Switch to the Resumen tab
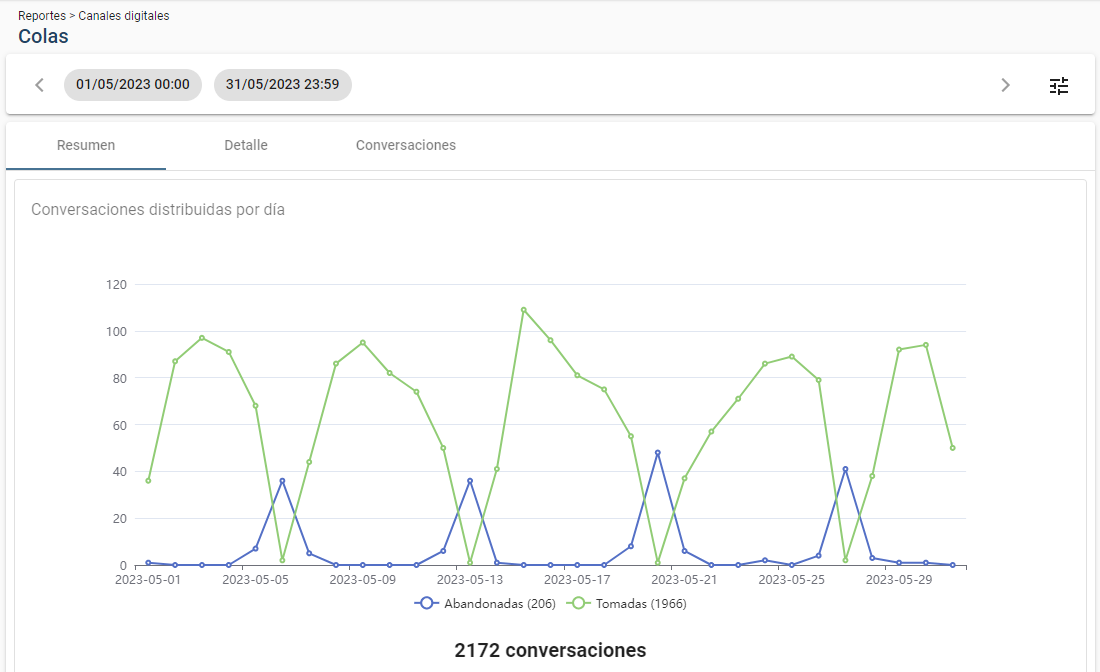 (86, 145)
